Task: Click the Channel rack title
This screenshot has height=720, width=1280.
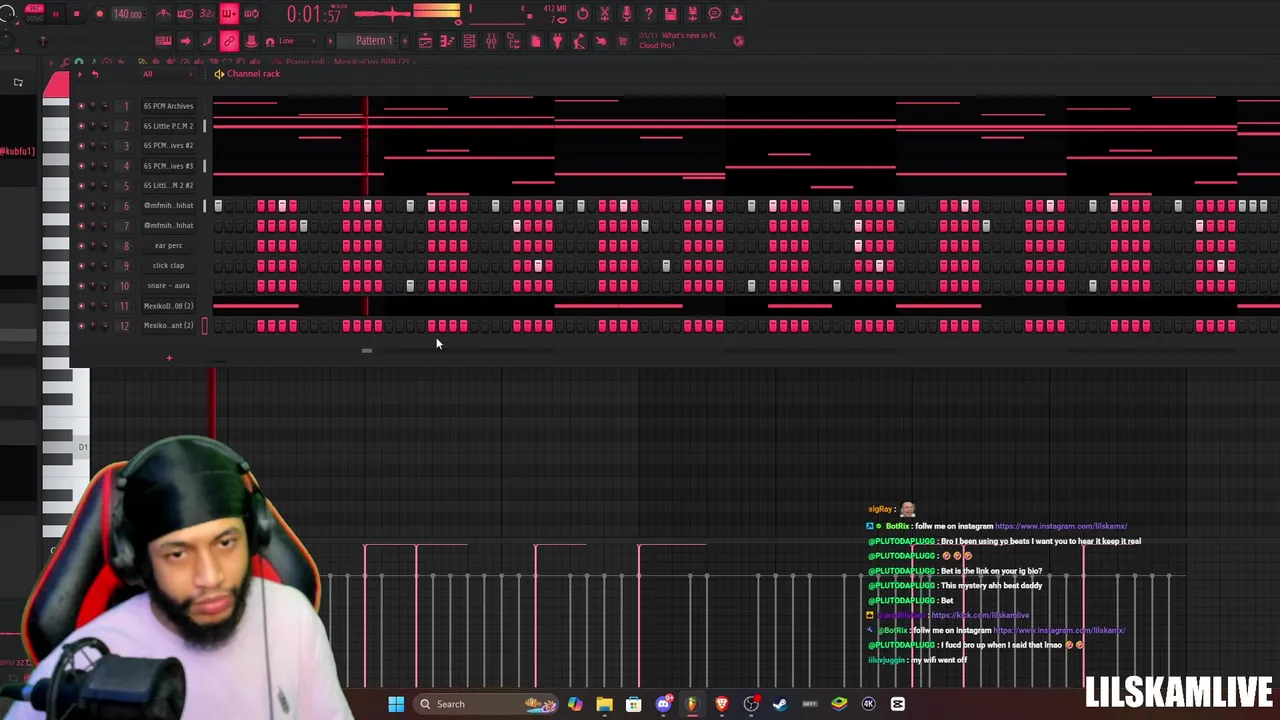Action: pyautogui.click(x=253, y=74)
